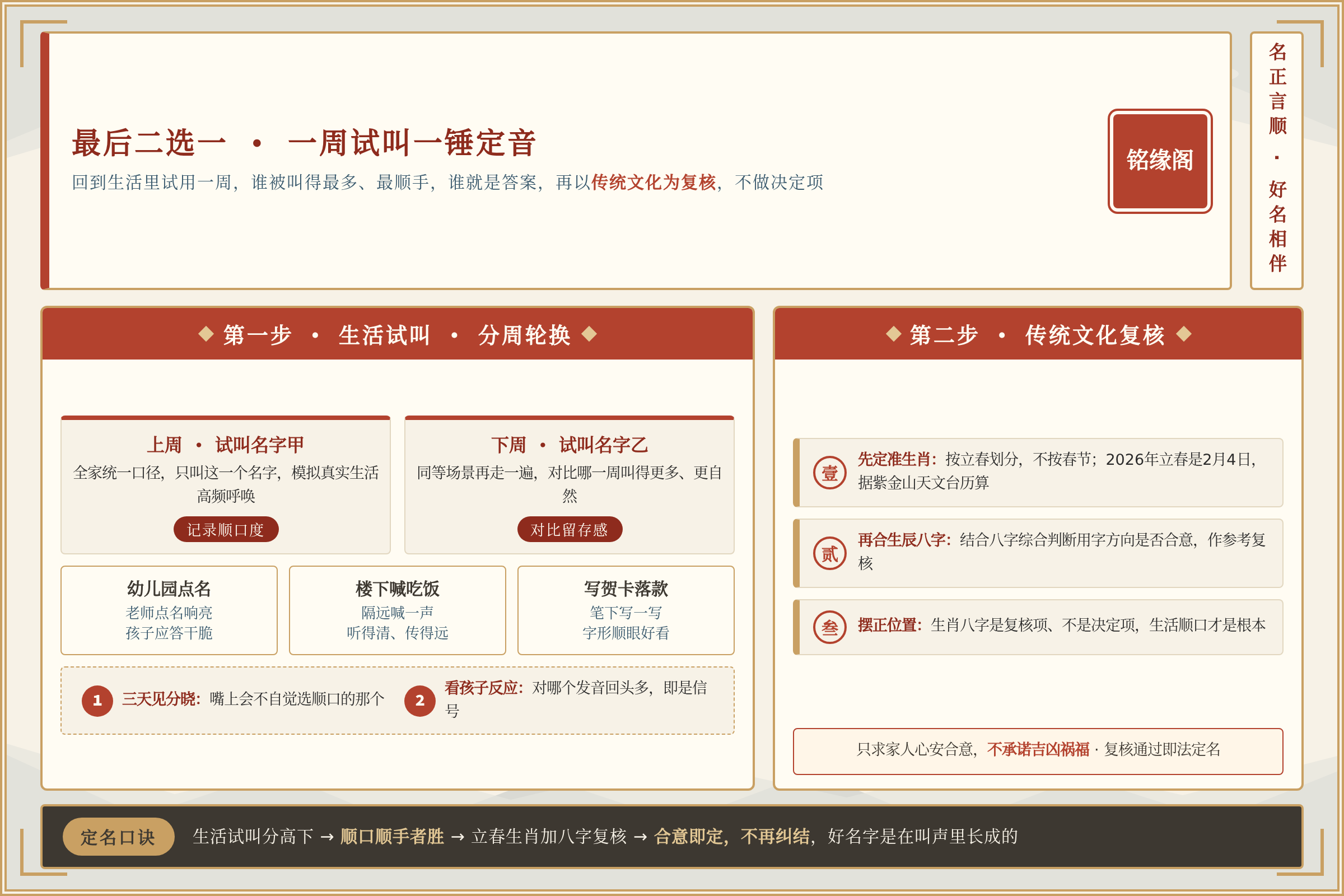The width and height of the screenshot is (1344, 896).
Task: Click the 铭缘阁 red seal logo
Action: (x=1159, y=161)
